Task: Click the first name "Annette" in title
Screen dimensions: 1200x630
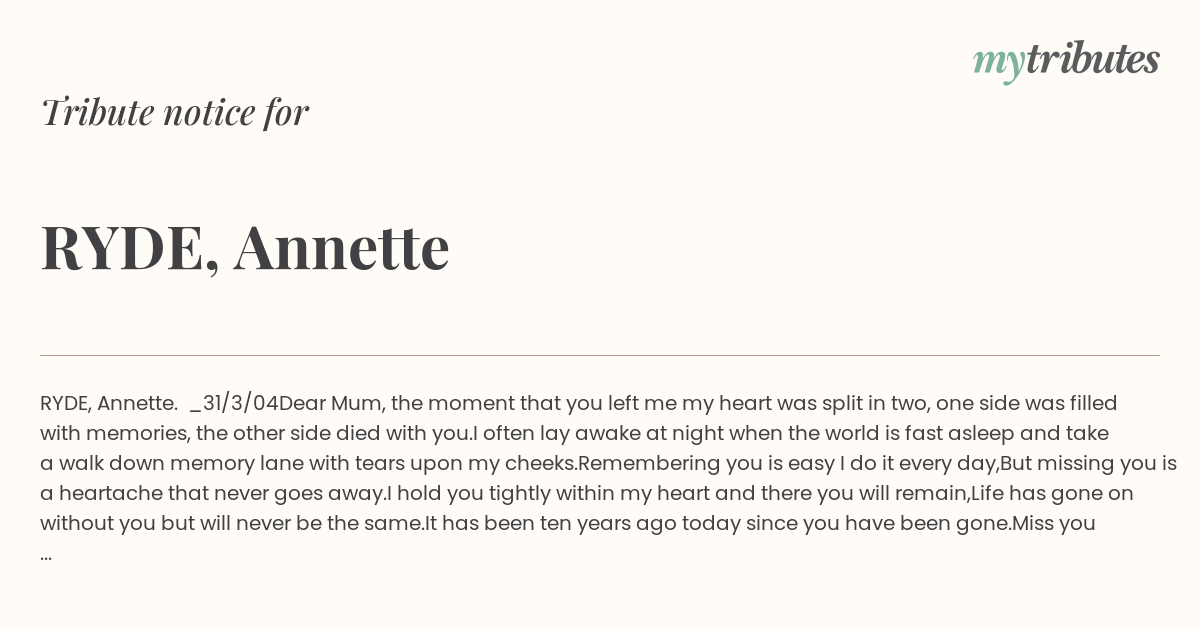Action: (x=342, y=247)
